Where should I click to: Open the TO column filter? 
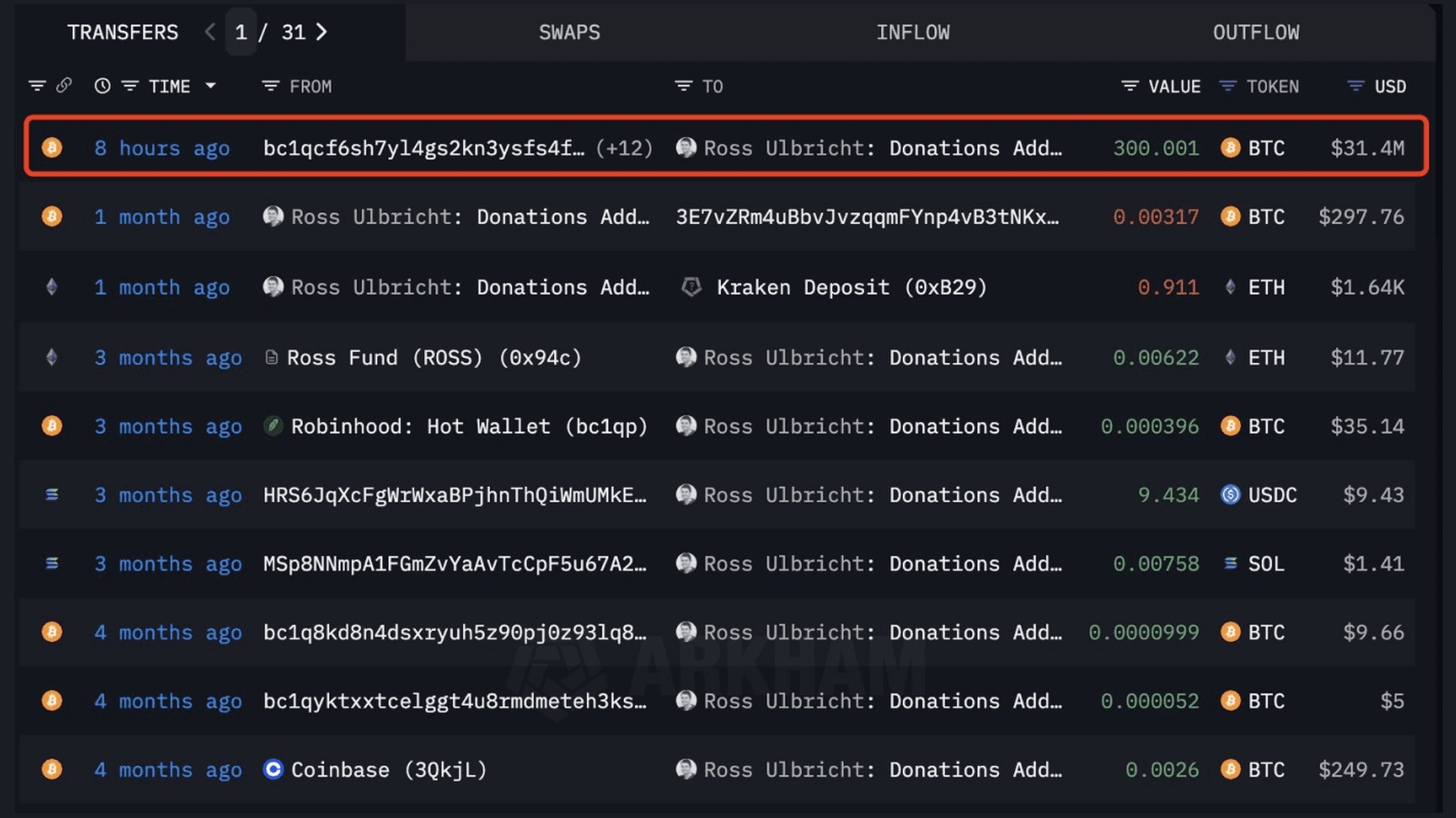684,86
